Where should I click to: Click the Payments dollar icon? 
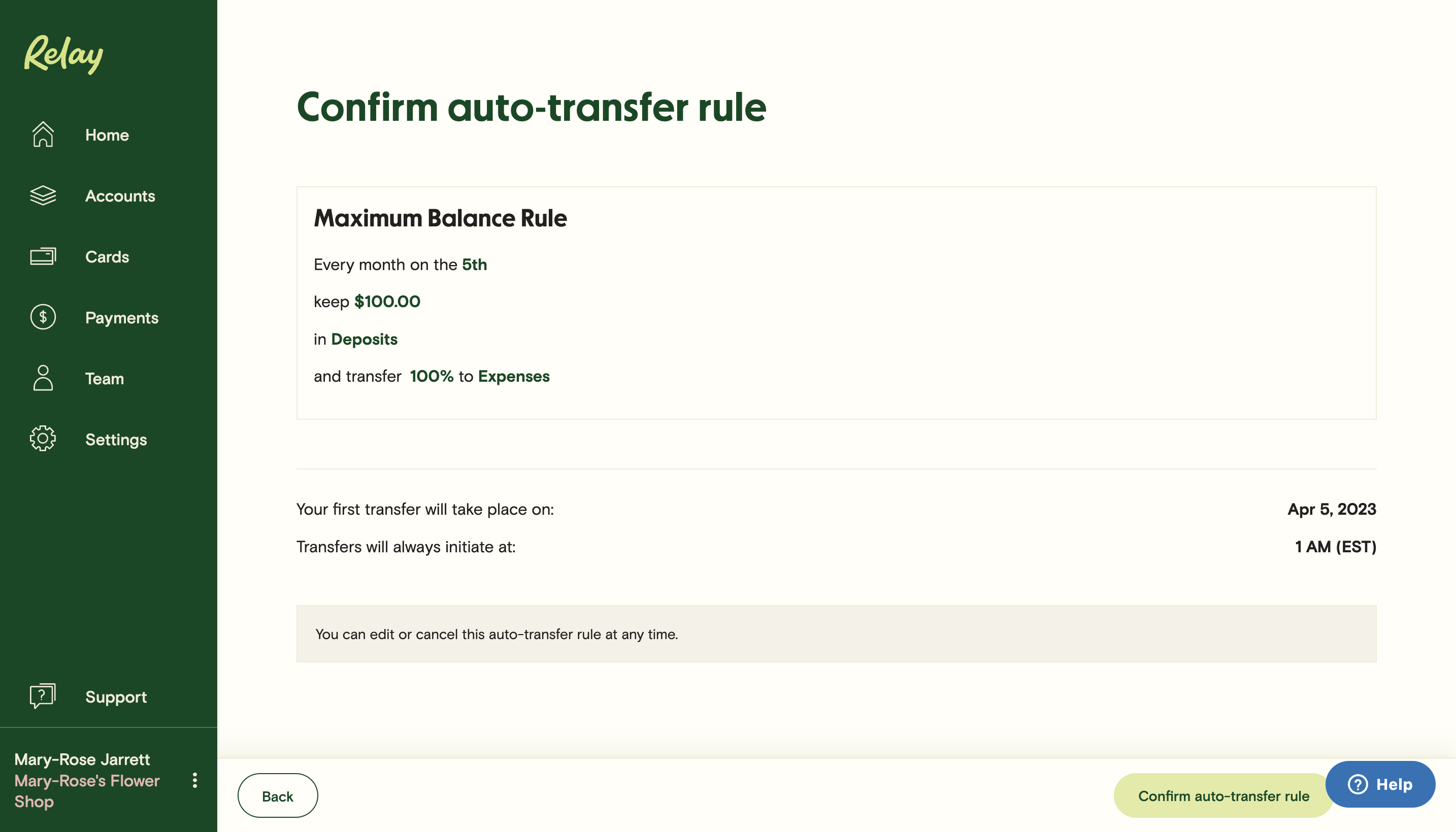pyautogui.click(x=43, y=318)
